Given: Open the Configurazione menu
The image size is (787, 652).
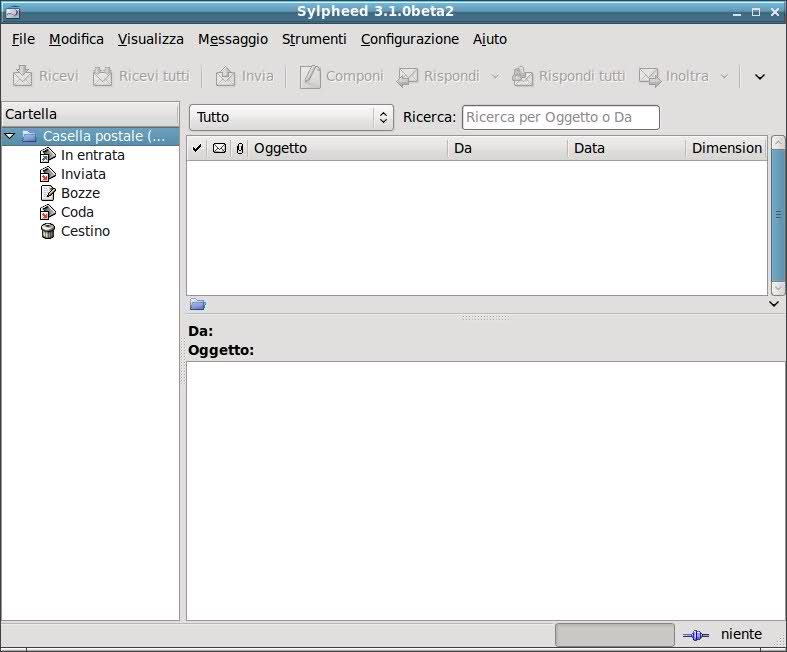Looking at the screenshot, I should tap(409, 39).
